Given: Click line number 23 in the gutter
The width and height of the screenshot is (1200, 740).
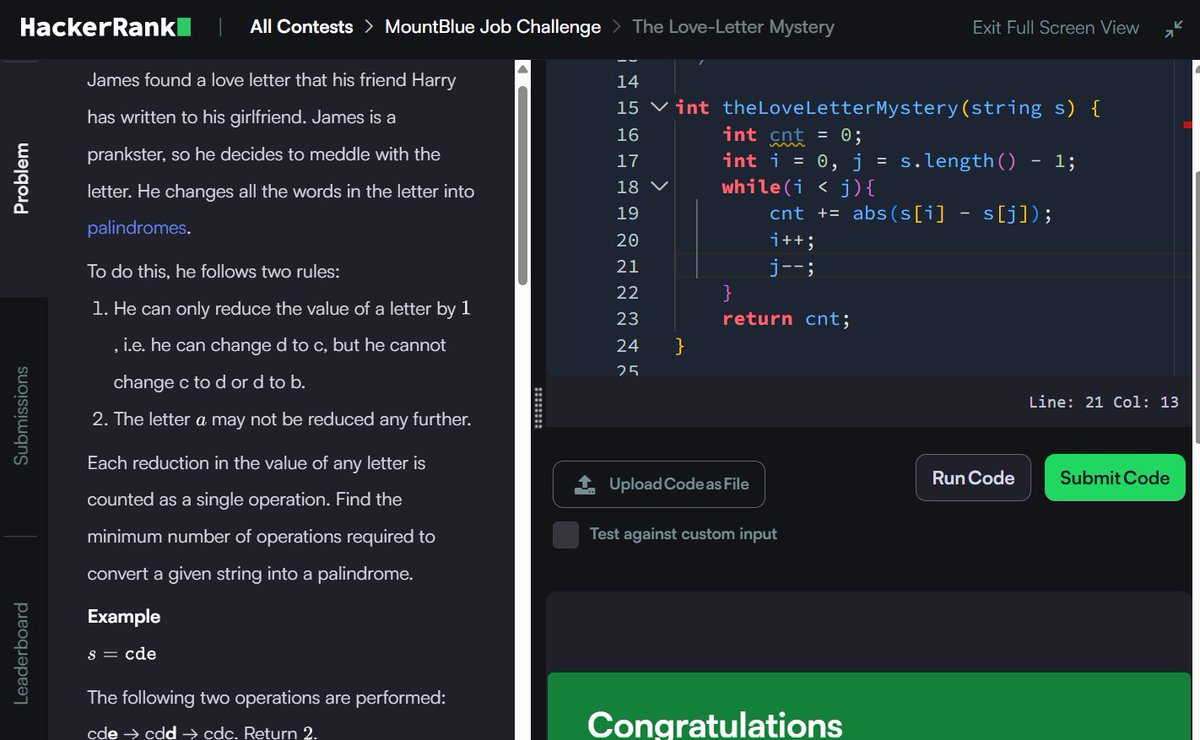Looking at the screenshot, I should point(627,319).
